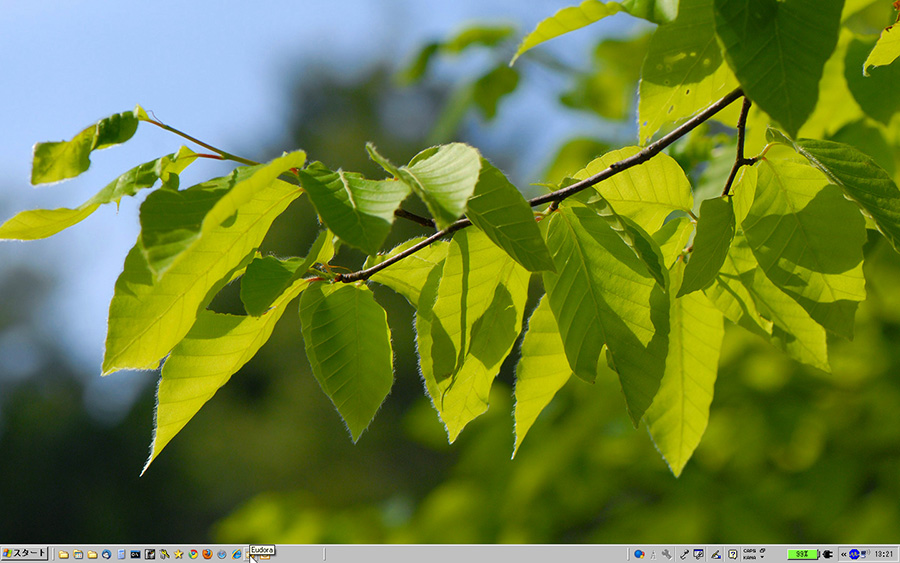Toggle the CAPS lock indicator

point(750,551)
